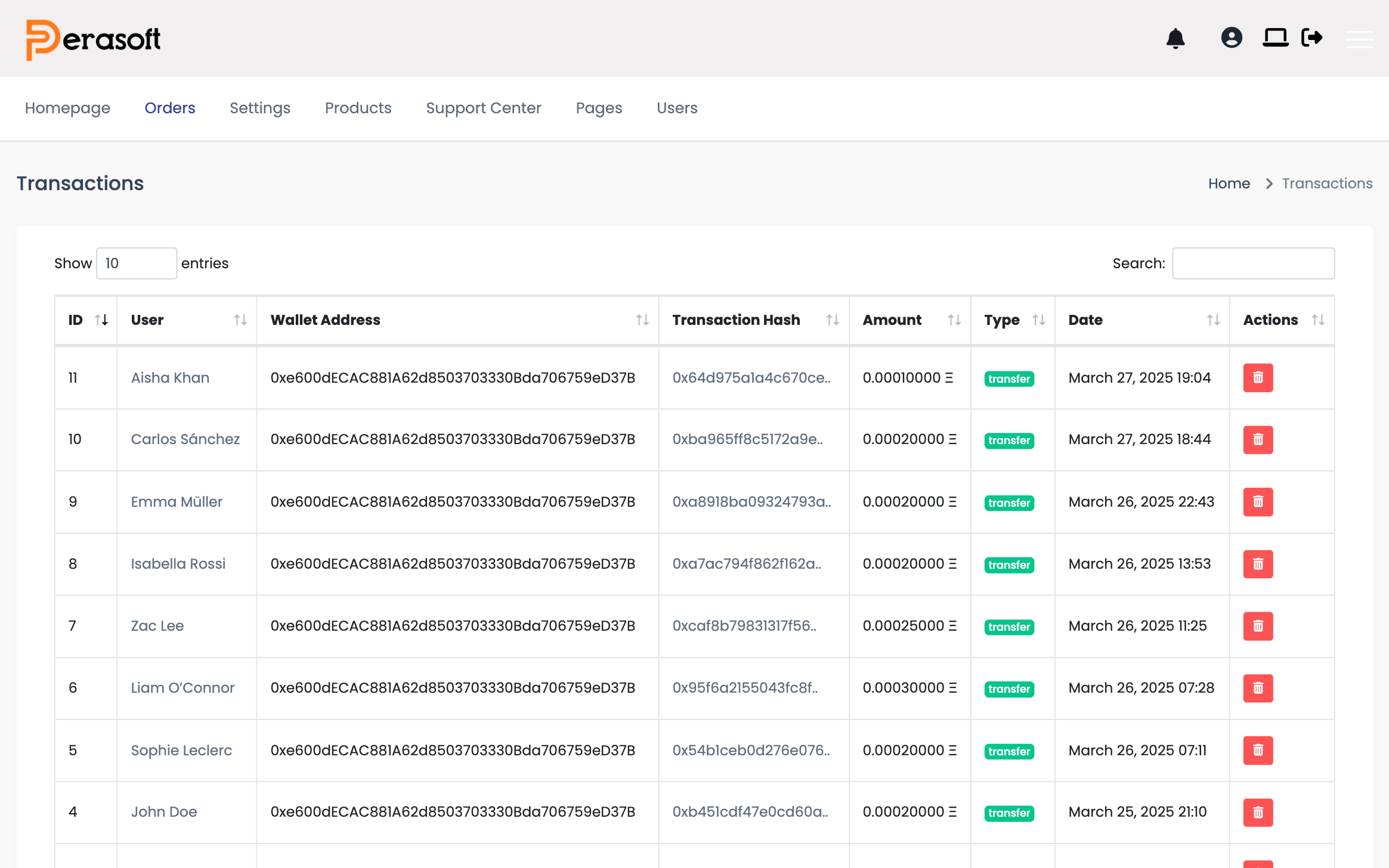The width and height of the screenshot is (1389, 868).
Task: Delete John Doe's transaction
Action: [x=1258, y=813]
